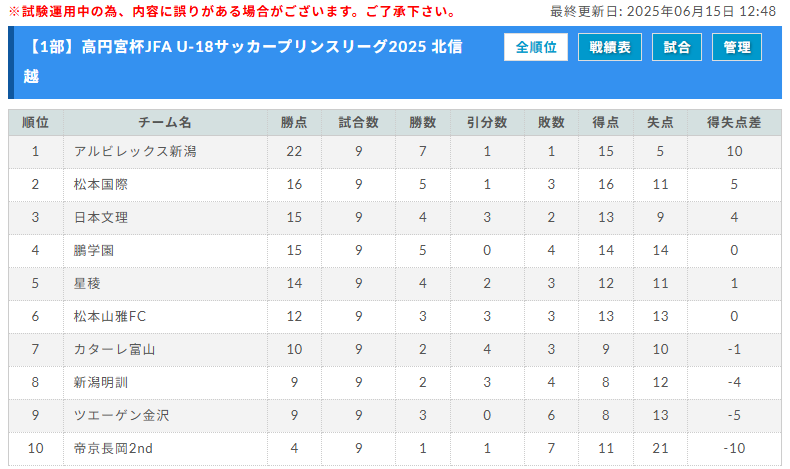Viewport: 790px width, 469px height.
Task: Click the 試合数 column header
Action: 358,122
